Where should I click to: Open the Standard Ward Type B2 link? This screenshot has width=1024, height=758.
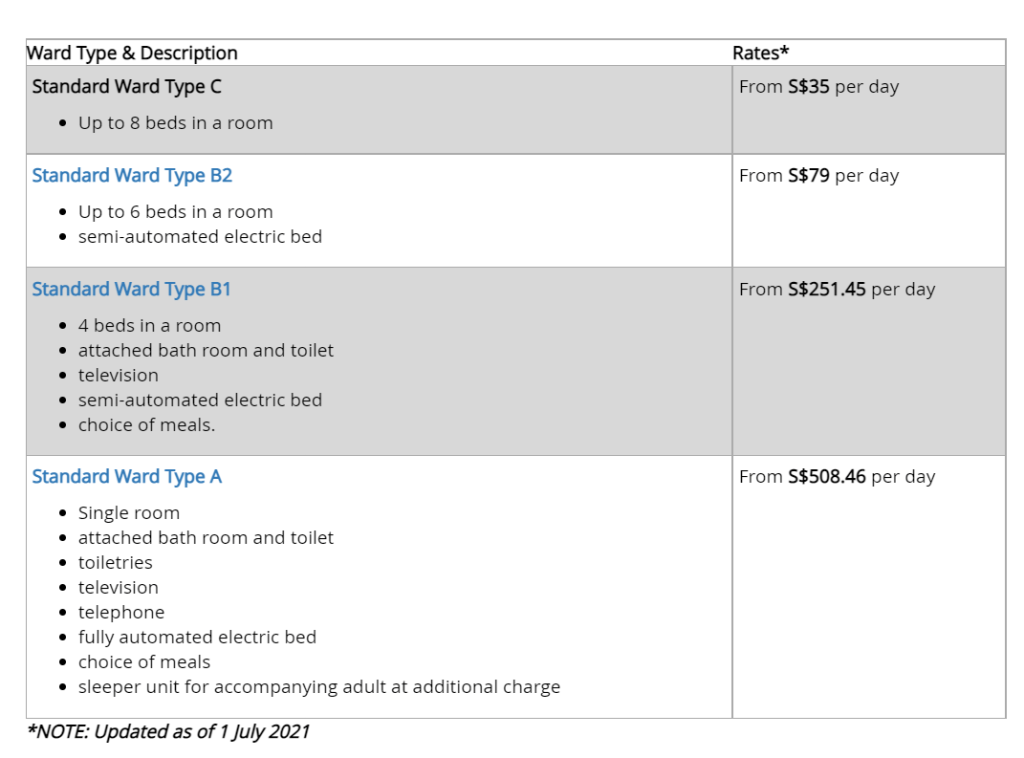pyautogui.click(x=132, y=176)
